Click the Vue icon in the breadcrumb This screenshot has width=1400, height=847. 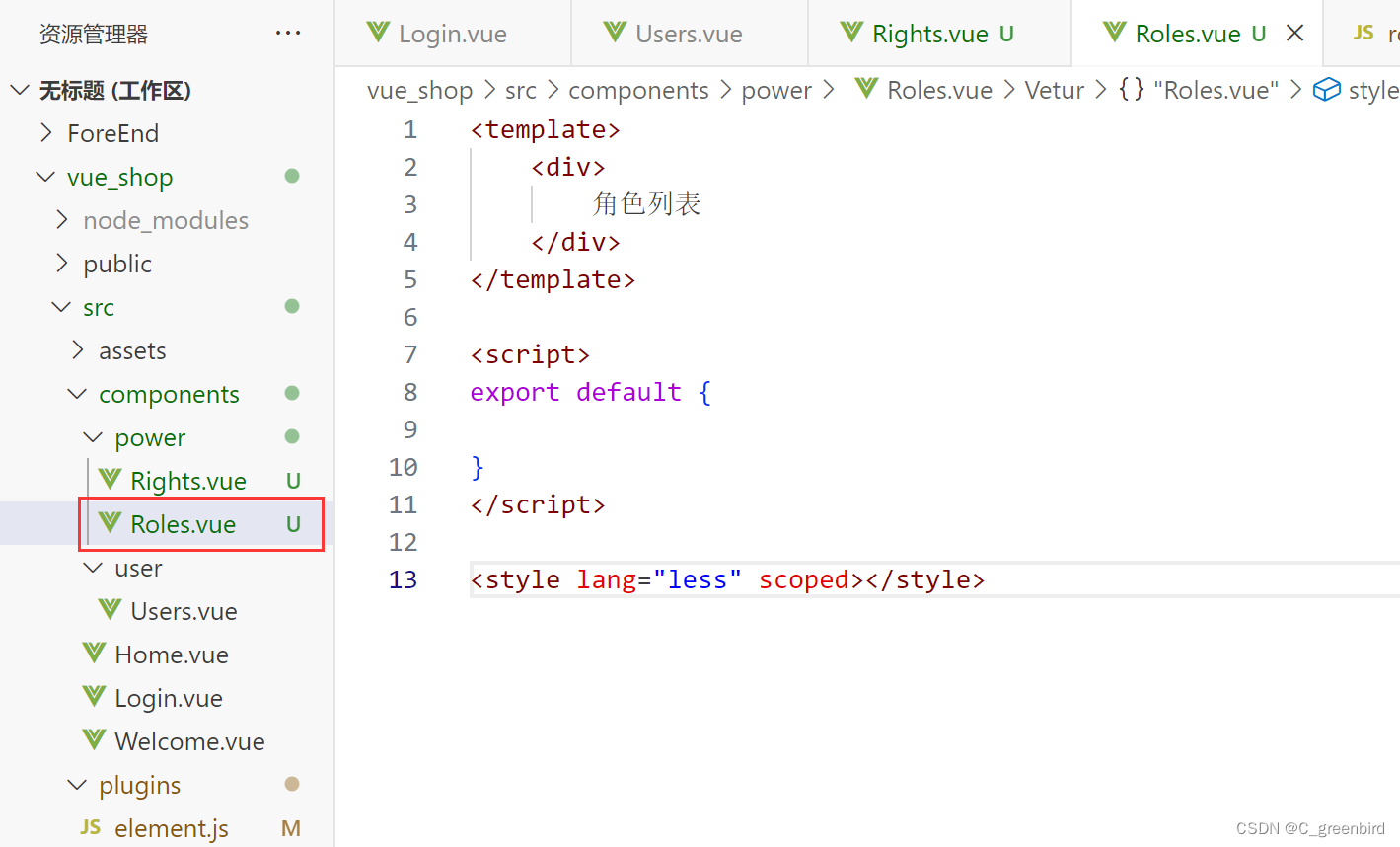[x=866, y=89]
